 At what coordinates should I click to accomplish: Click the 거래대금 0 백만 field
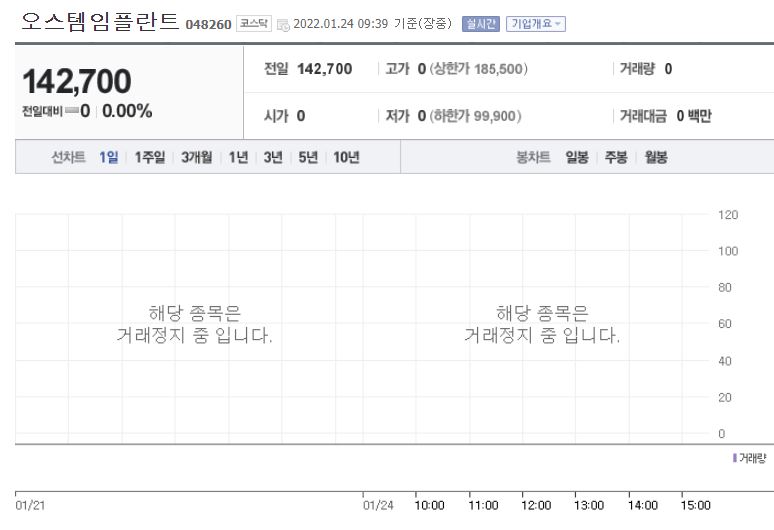tap(665, 116)
